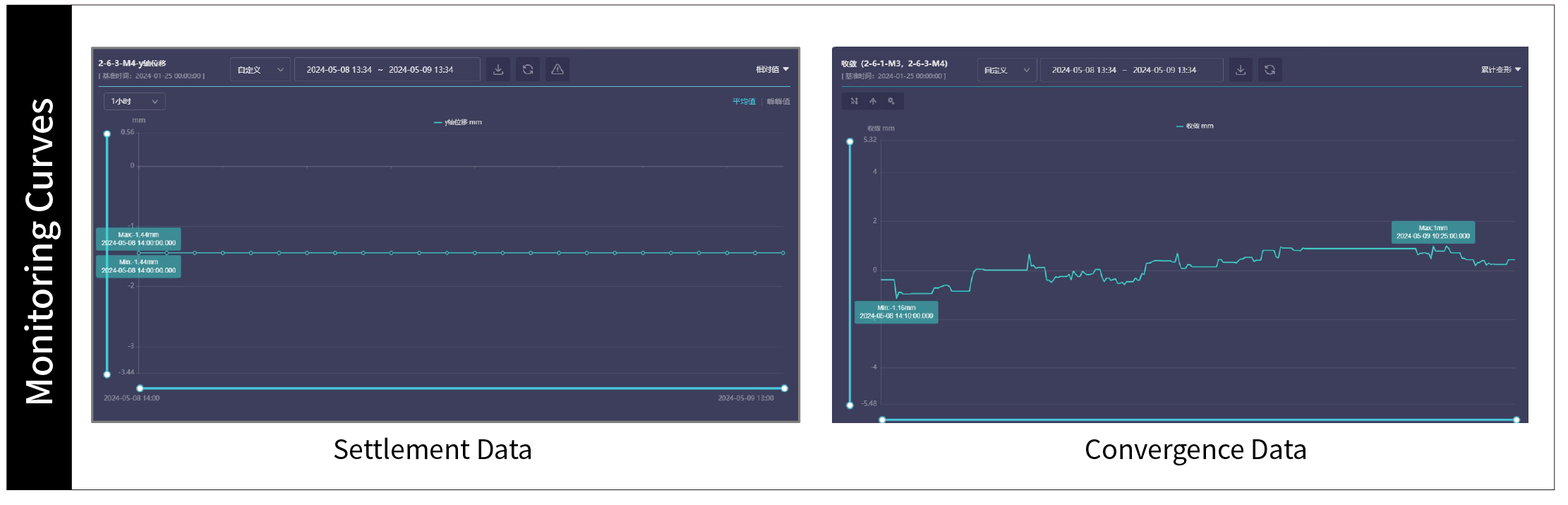Expand the 1小时 interval dropdown
Image resolution: width=1568 pixels, height=505 pixels.
[x=134, y=102]
